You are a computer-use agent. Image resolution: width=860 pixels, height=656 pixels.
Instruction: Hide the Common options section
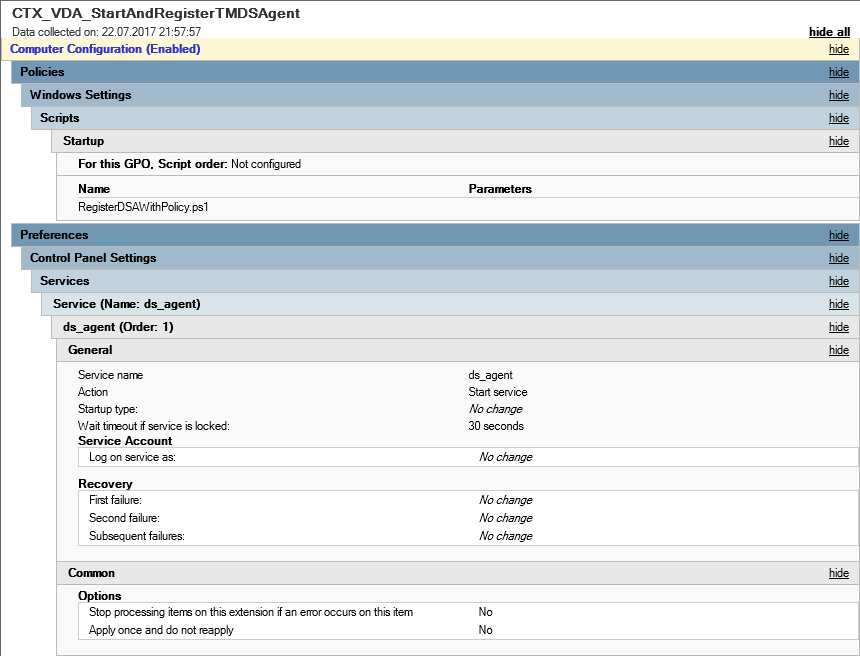839,573
